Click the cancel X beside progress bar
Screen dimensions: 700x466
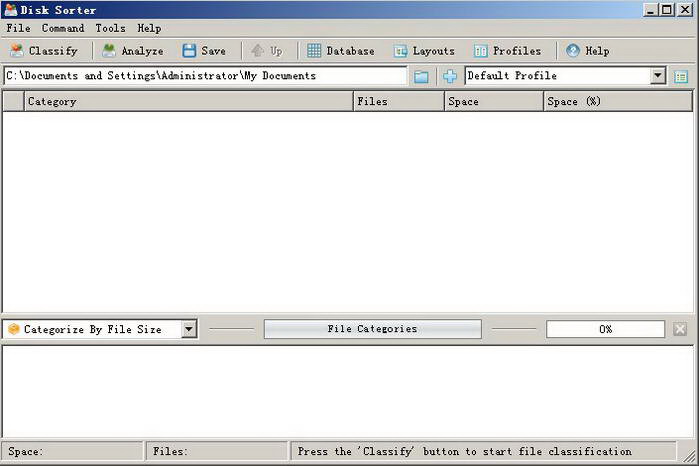680,329
